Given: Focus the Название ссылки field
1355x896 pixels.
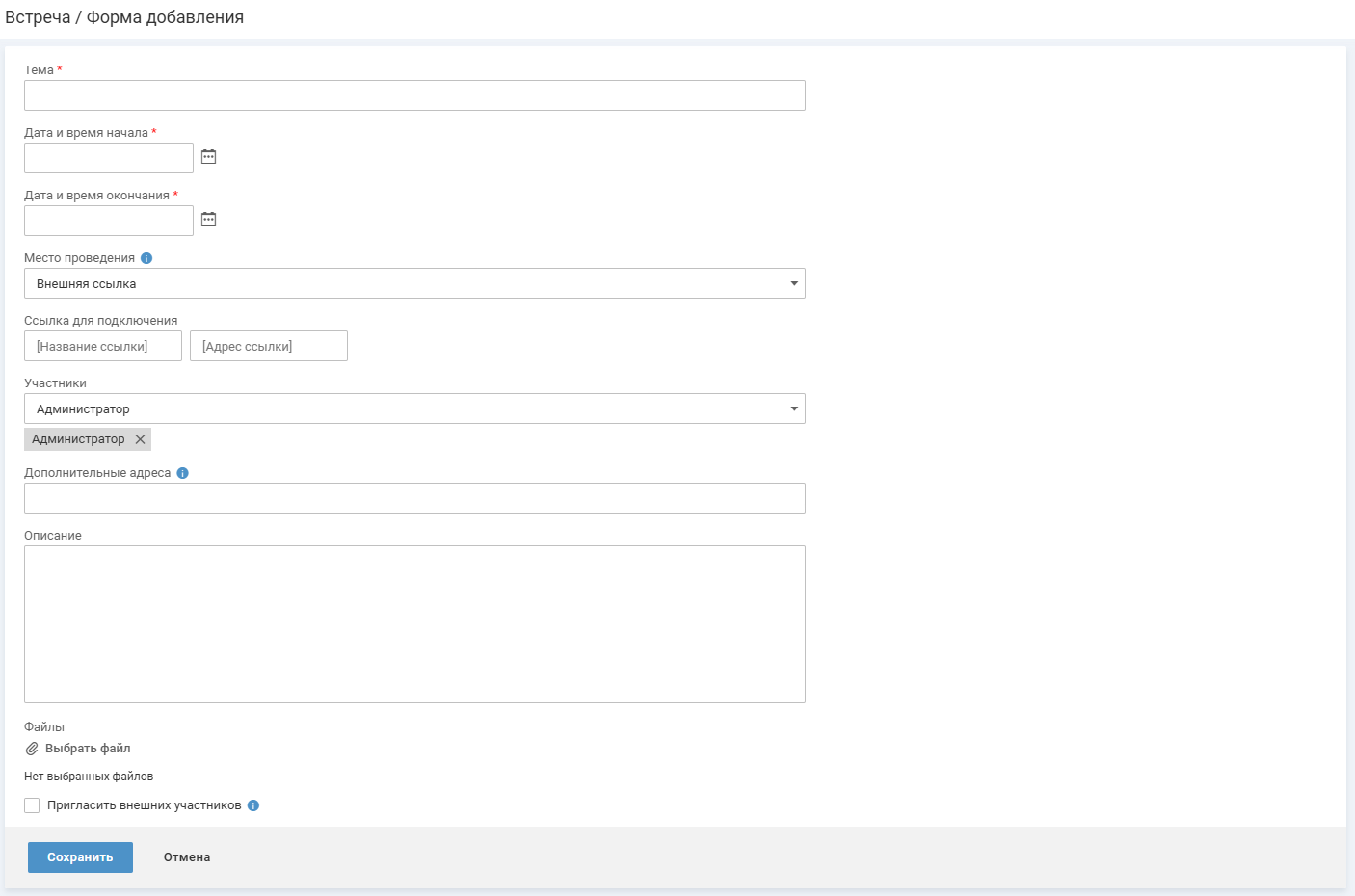Looking at the screenshot, I should coord(103,346).
